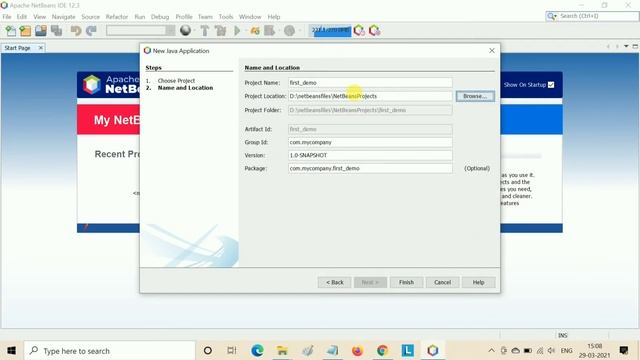Open the Refactor menu

click(117, 17)
